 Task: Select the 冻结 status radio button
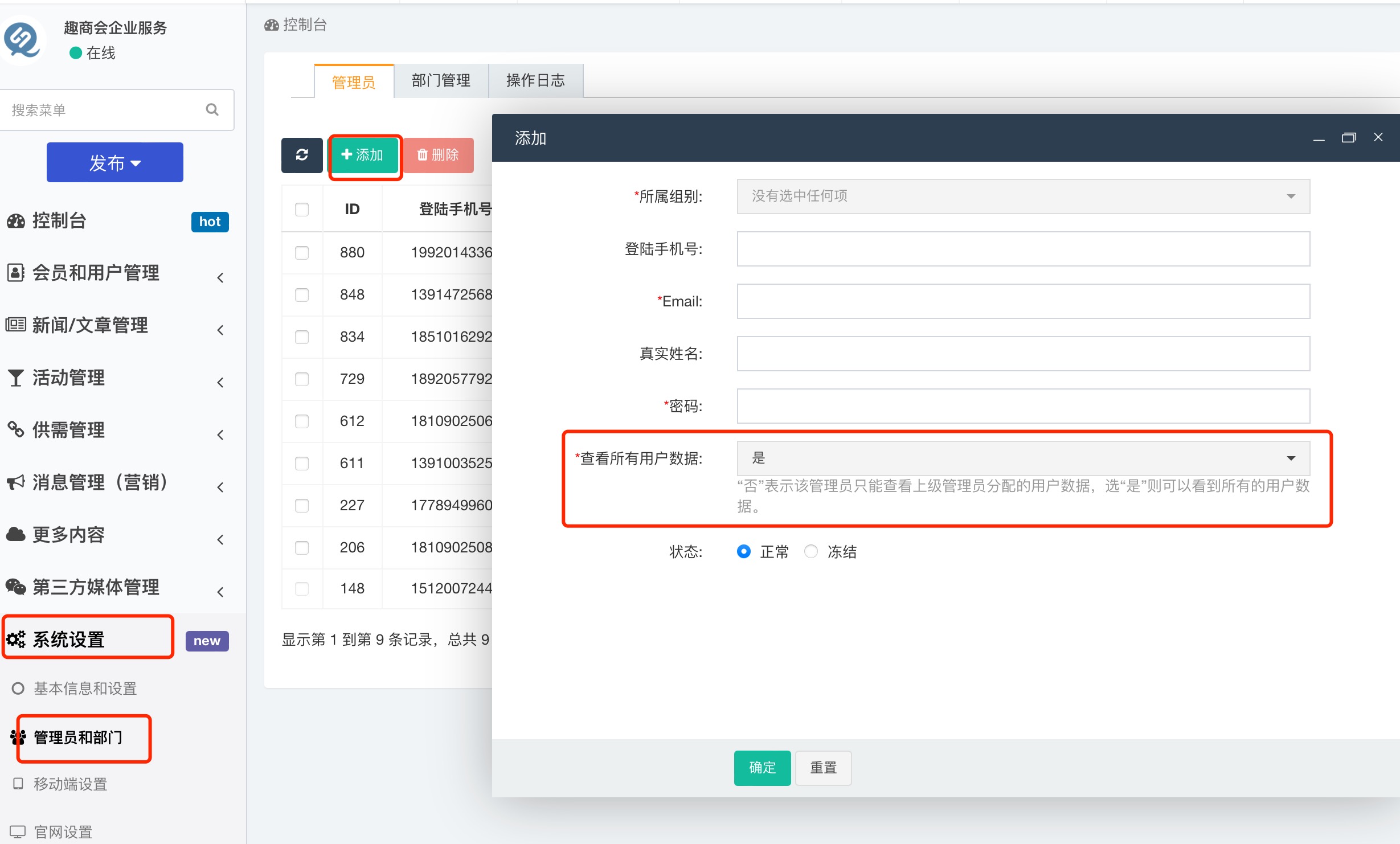(x=811, y=551)
